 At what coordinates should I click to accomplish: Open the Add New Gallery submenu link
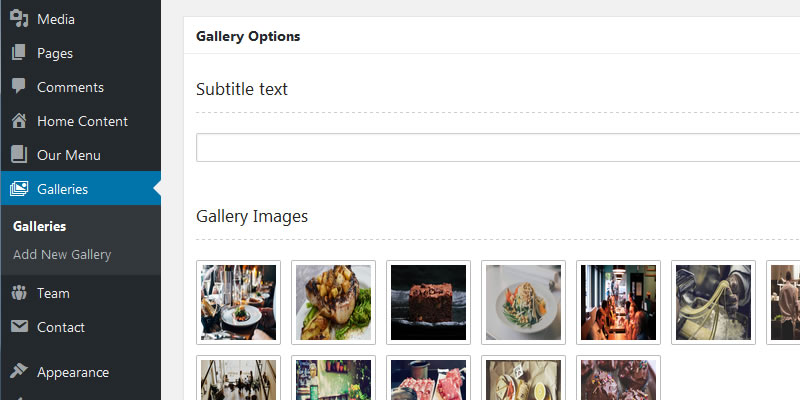click(x=62, y=254)
